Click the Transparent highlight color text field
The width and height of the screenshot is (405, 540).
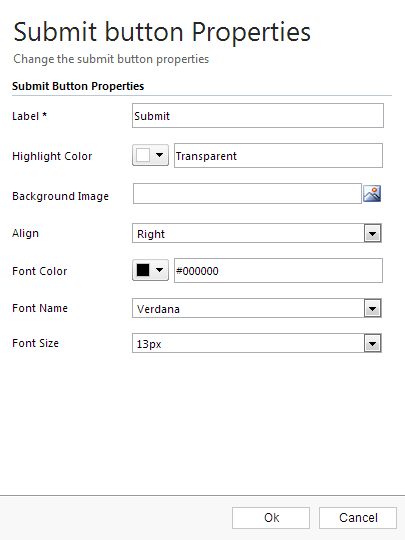click(278, 156)
